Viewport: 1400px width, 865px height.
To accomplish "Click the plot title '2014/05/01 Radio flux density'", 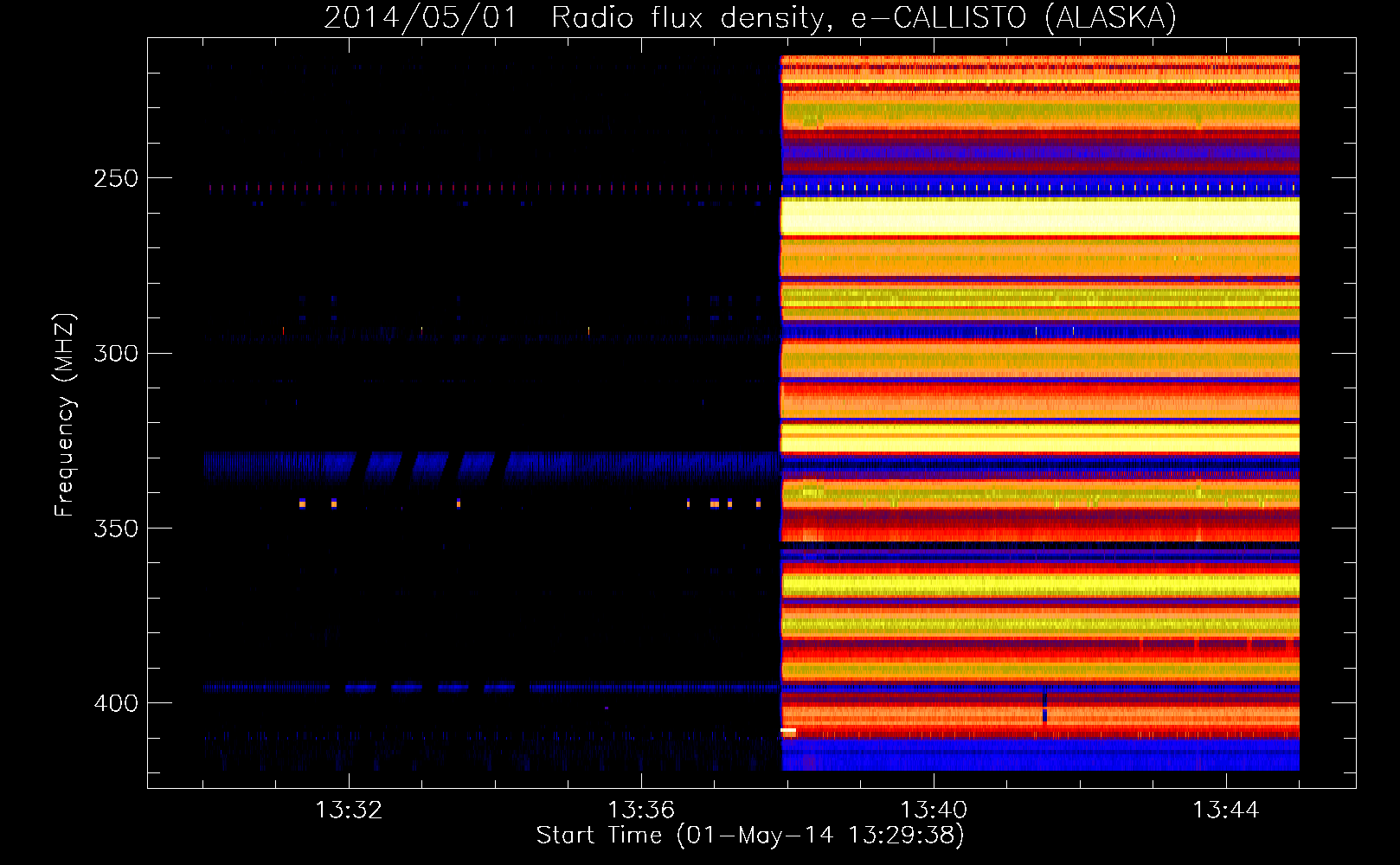I will click(x=575, y=17).
